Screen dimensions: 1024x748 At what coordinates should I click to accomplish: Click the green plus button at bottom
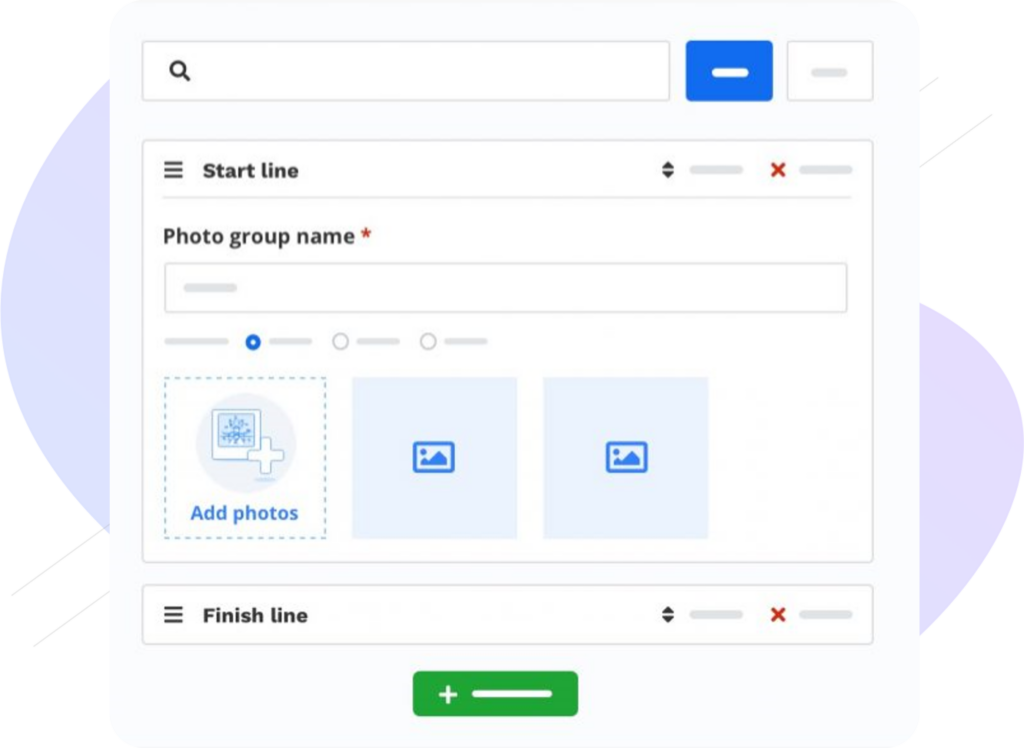(495, 693)
